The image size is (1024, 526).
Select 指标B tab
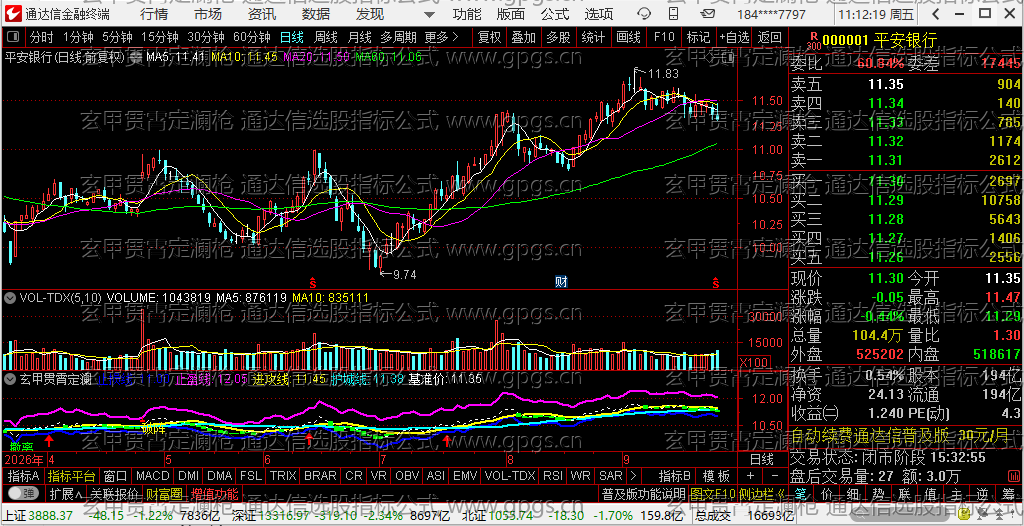pyautogui.click(x=675, y=475)
